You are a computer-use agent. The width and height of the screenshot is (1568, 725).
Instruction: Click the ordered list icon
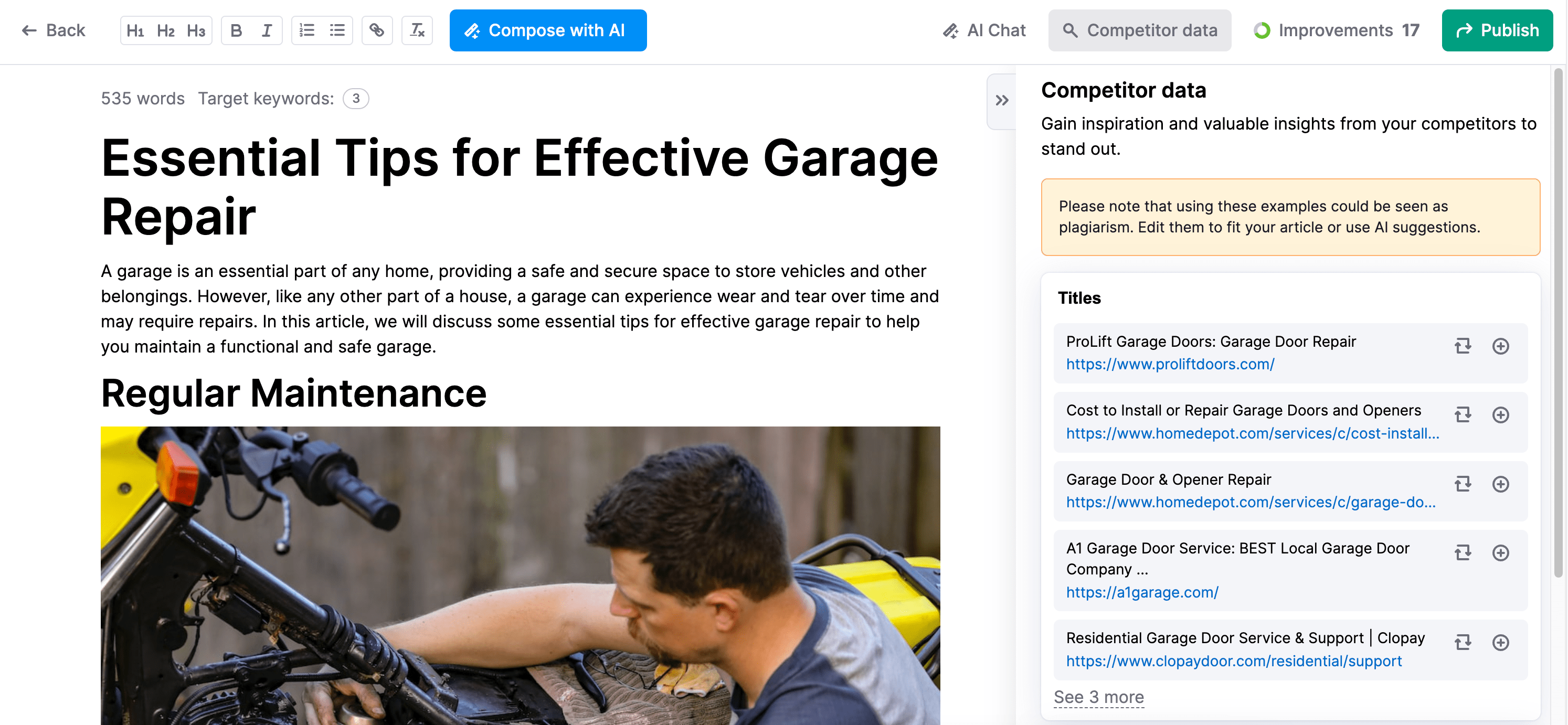(x=307, y=30)
